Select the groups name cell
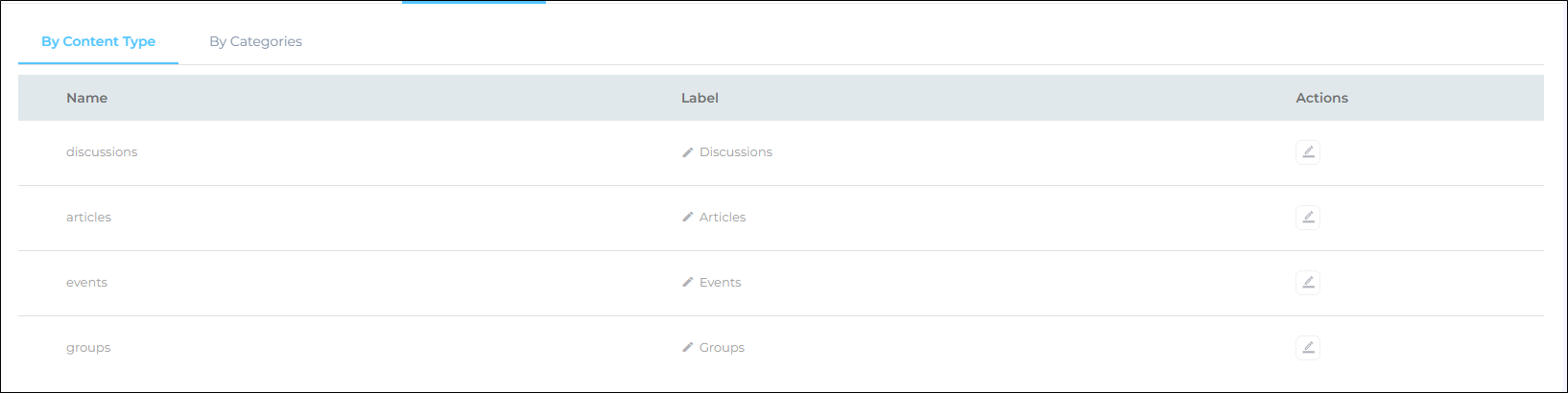 point(88,348)
